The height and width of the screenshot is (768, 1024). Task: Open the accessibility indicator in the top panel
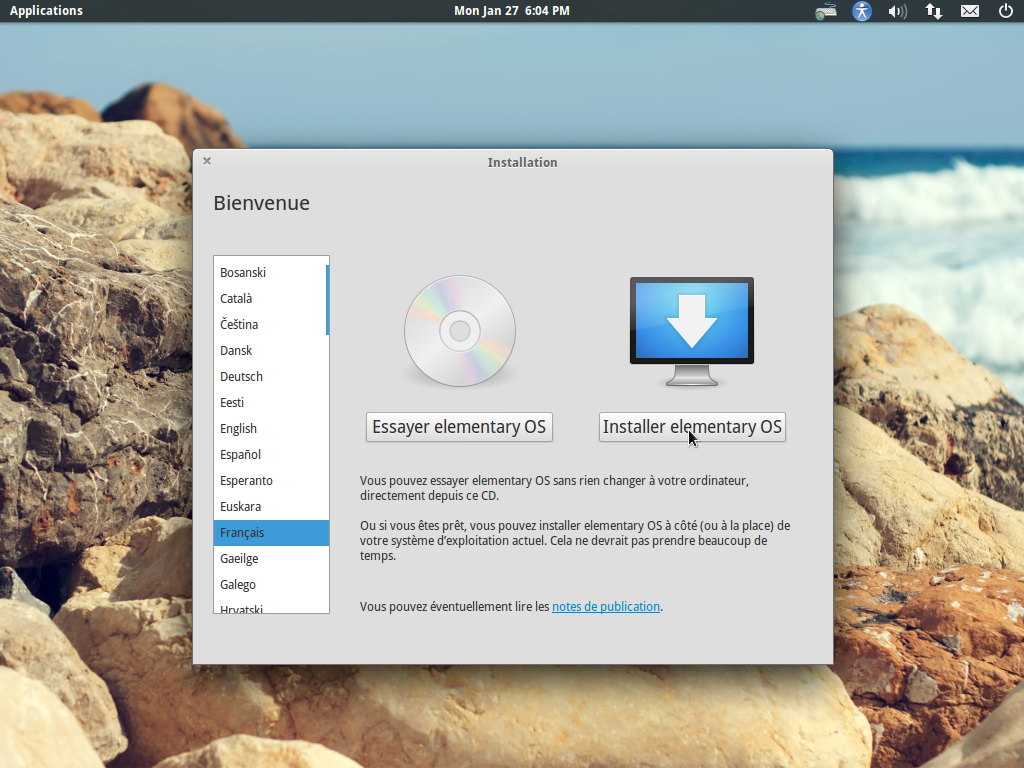(862, 11)
